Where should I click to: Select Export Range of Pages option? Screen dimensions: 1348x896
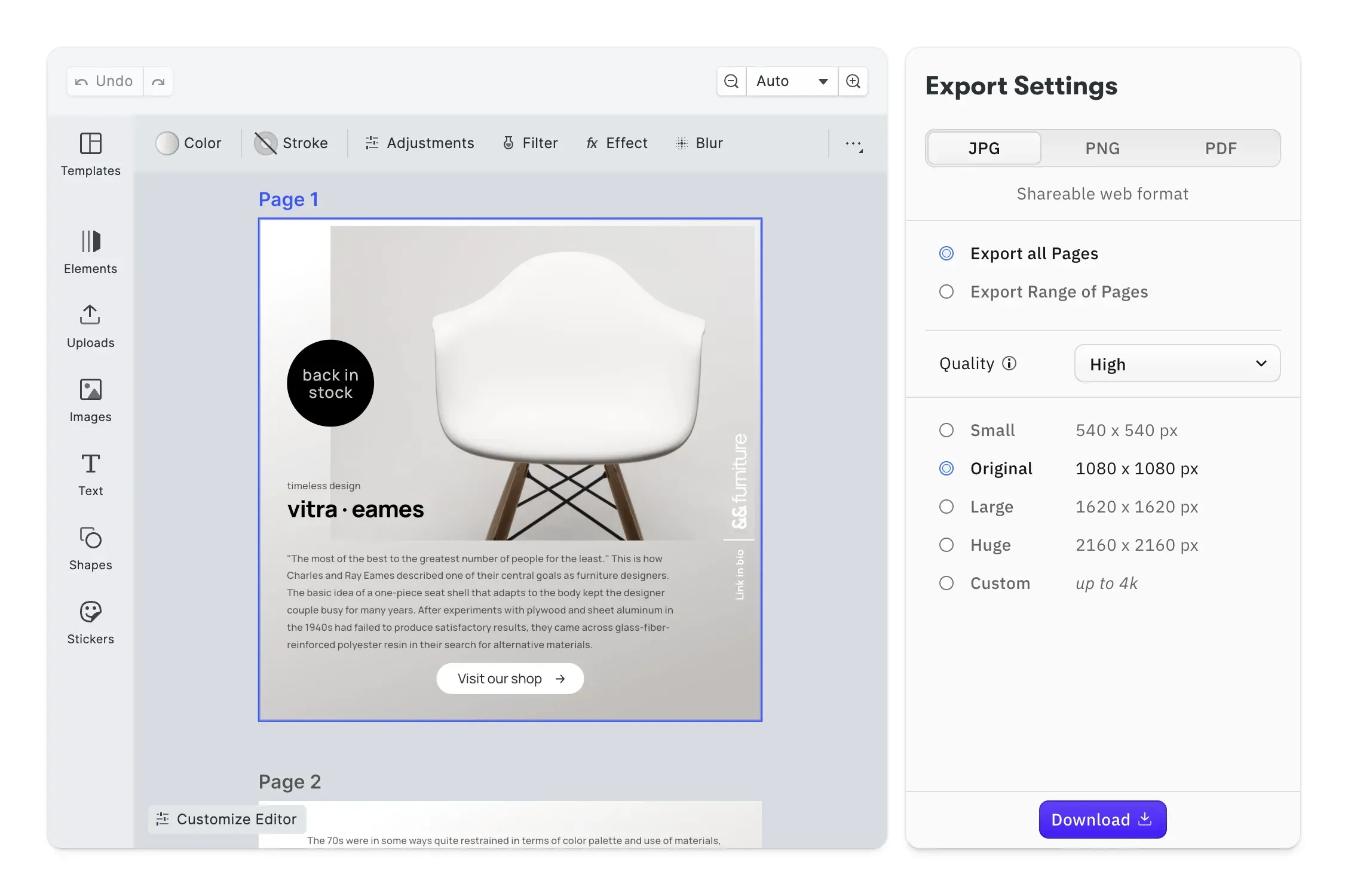coord(1044,292)
